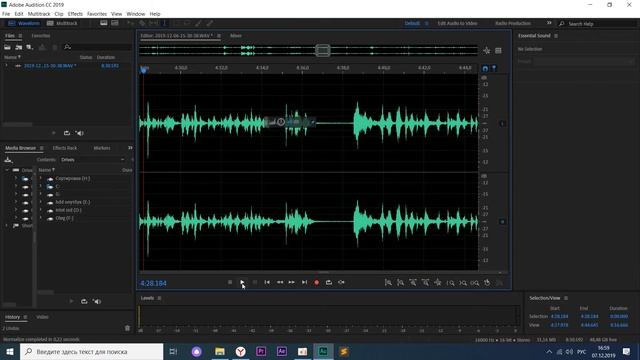Click the History trash delete icon

(127, 328)
